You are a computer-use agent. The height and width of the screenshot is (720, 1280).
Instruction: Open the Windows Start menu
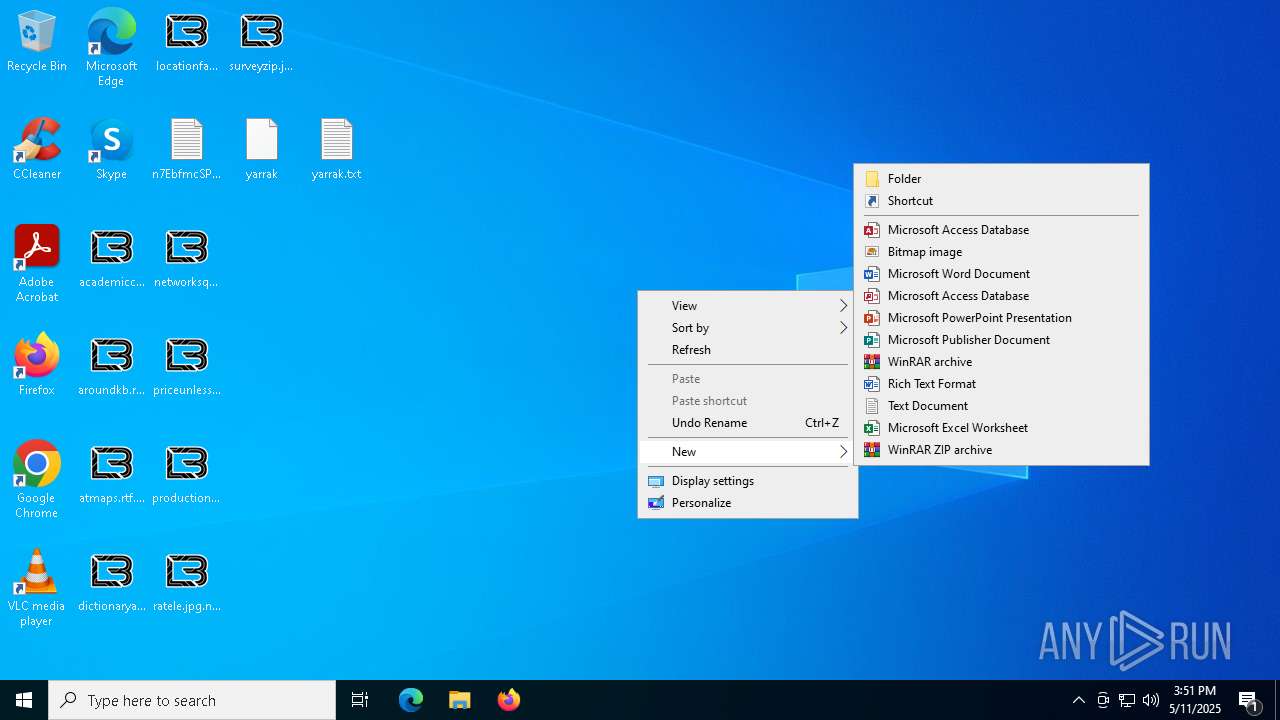pyautogui.click(x=24, y=700)
